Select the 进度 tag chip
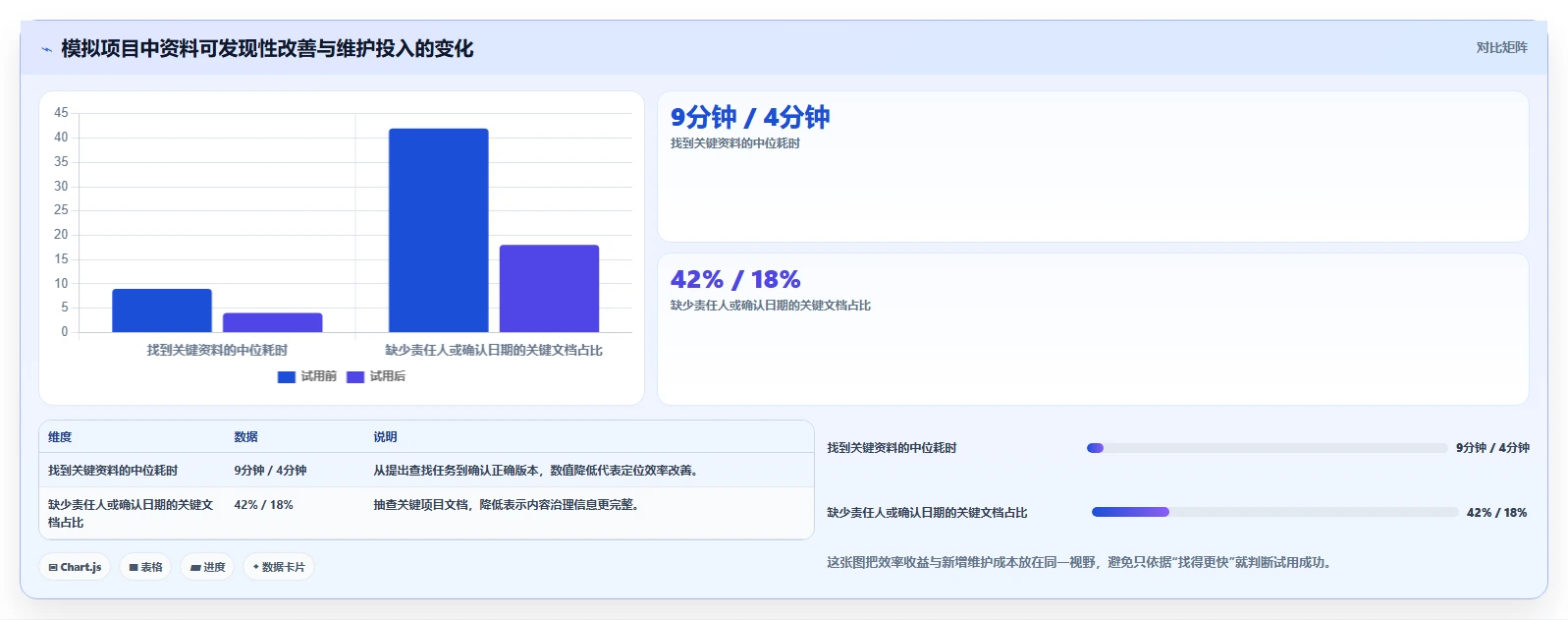Screen dimensions: 1568x620 coord(207,567)
